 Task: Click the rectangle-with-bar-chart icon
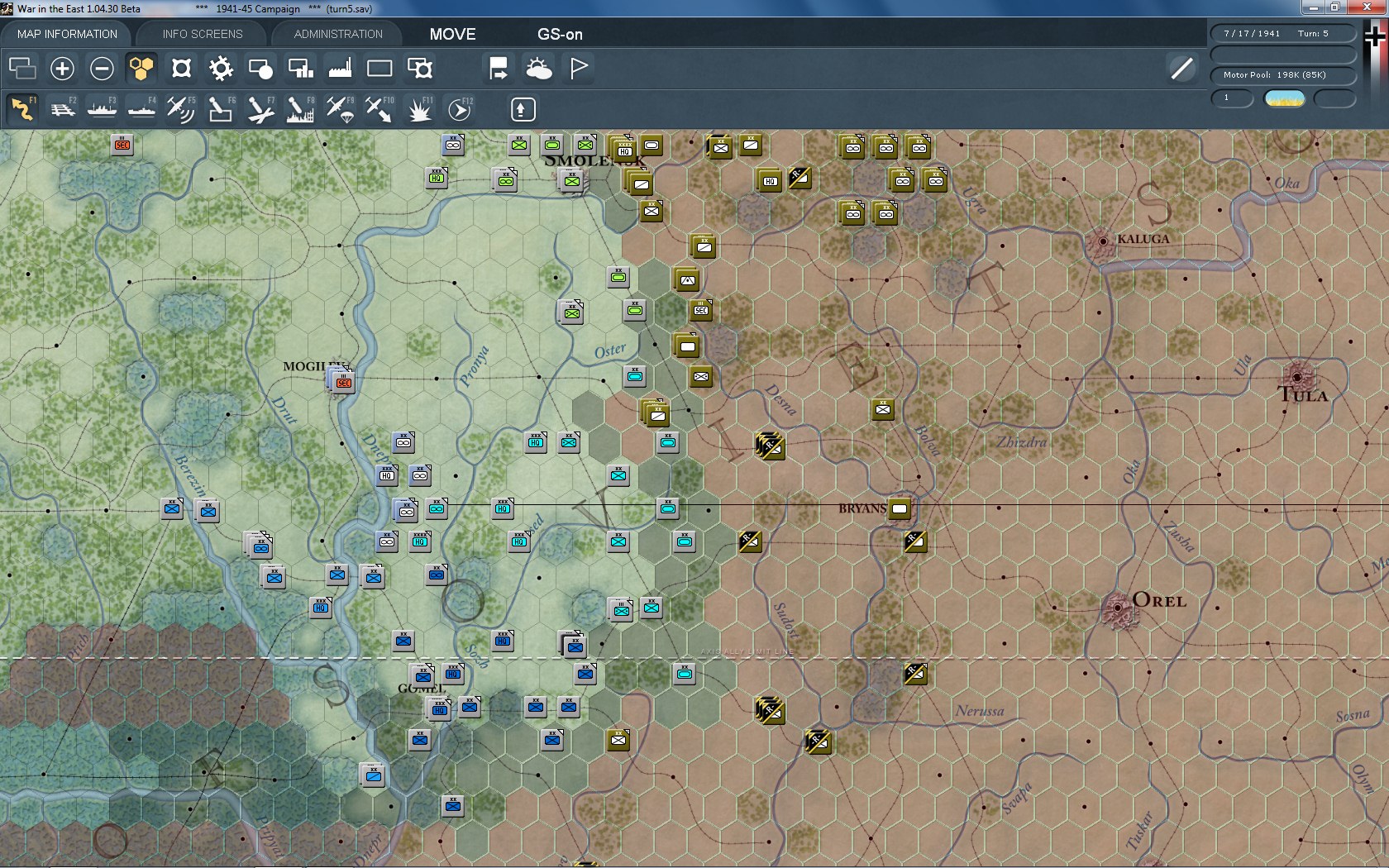click(x=300, y=69)
